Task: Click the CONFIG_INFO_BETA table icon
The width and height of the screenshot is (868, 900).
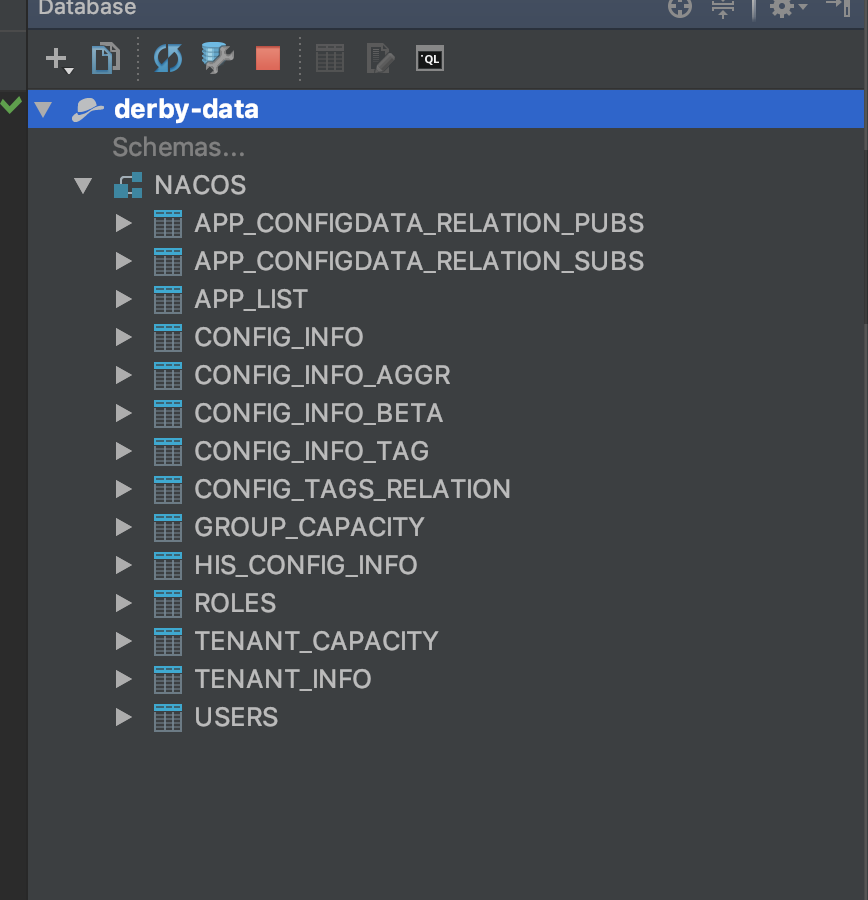Action: pyautogui.click(x=168, y=413)
